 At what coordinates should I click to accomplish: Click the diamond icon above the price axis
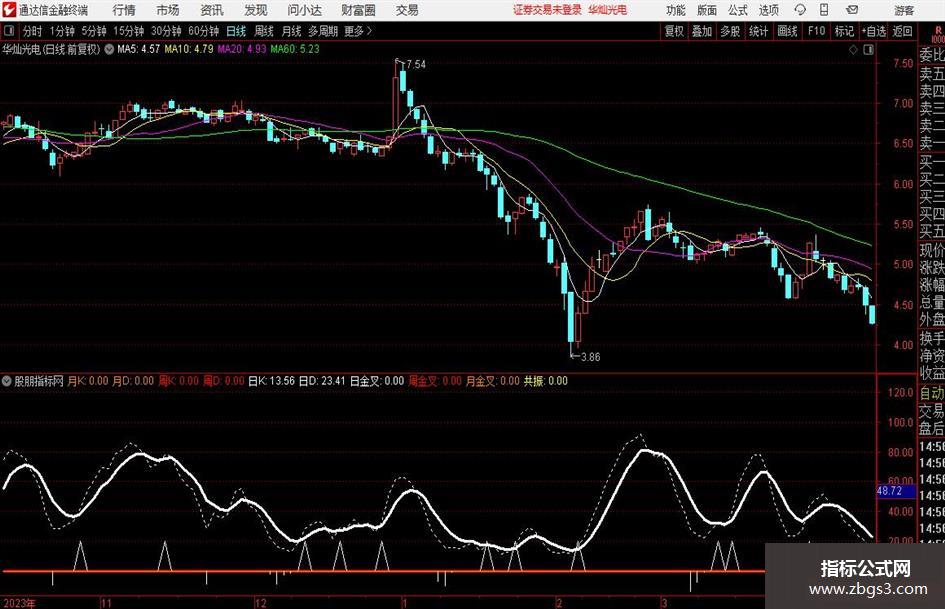[853, 50]
